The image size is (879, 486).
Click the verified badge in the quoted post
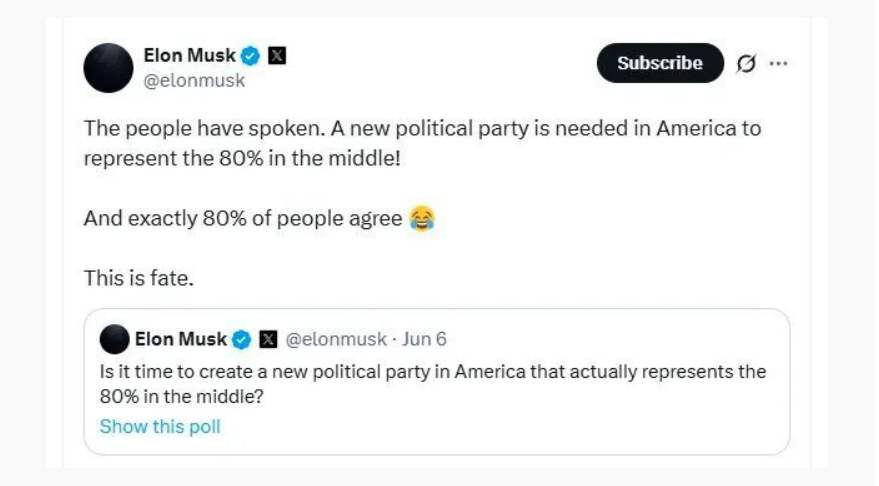click(x=242, y=340)
